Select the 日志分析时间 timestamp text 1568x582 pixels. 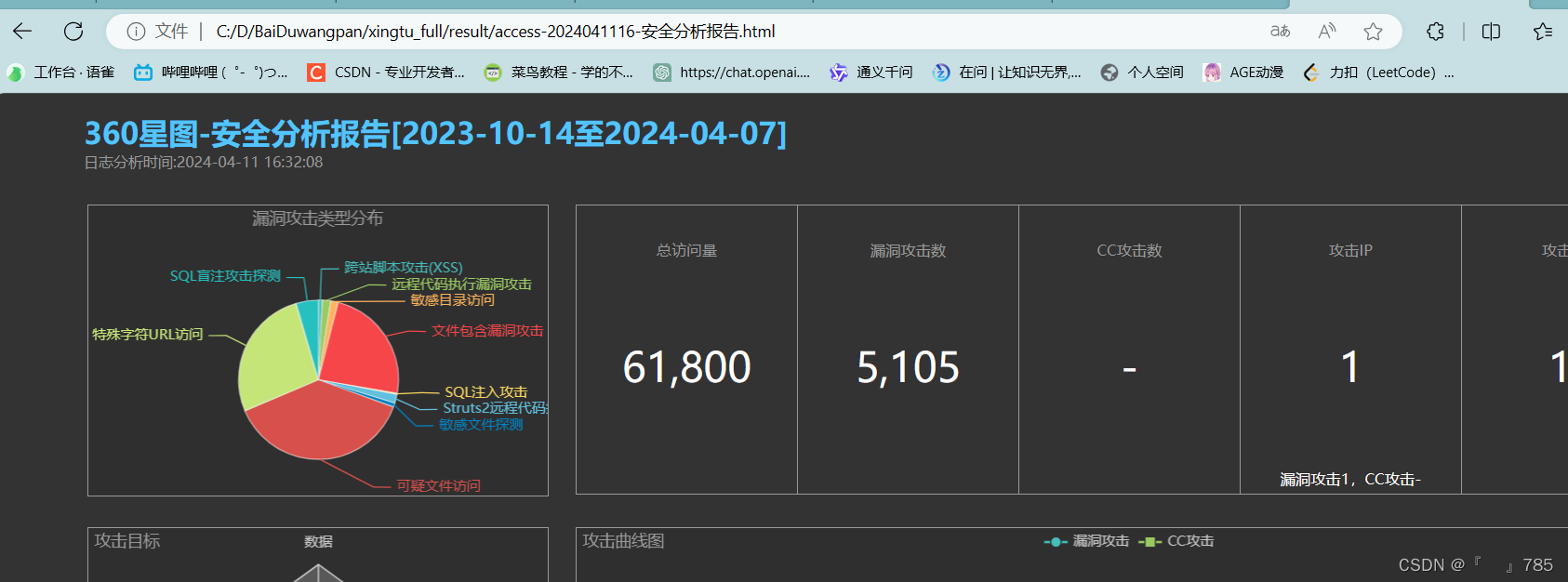click(204, 162)
